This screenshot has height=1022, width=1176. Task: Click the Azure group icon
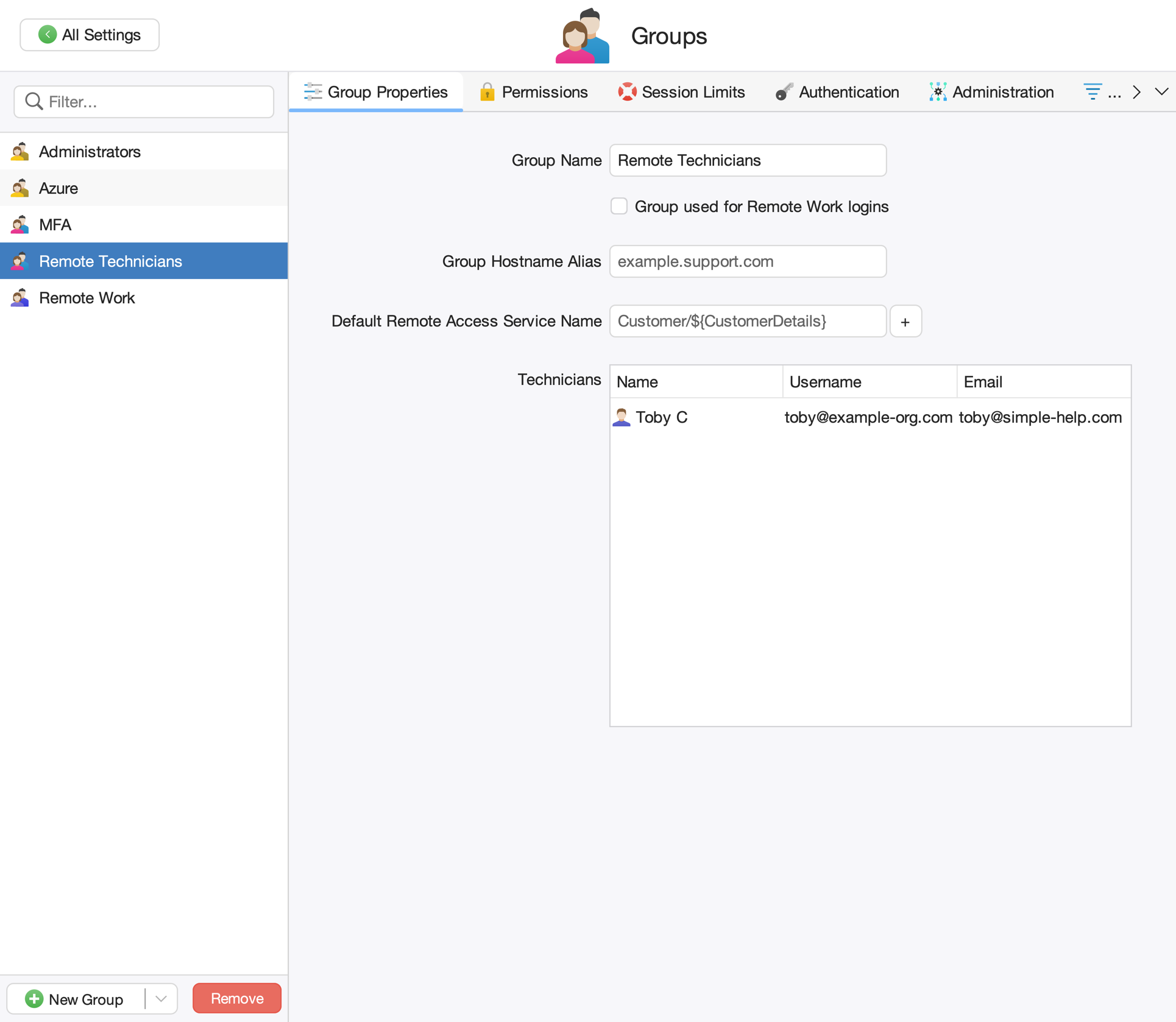(x=20, y=188)
